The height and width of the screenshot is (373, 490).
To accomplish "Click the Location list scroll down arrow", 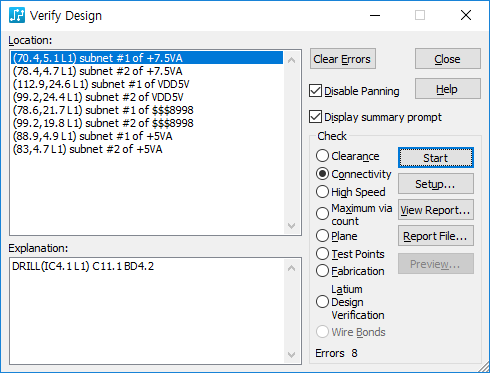I will pyautogui.click(x=291, y=226).
